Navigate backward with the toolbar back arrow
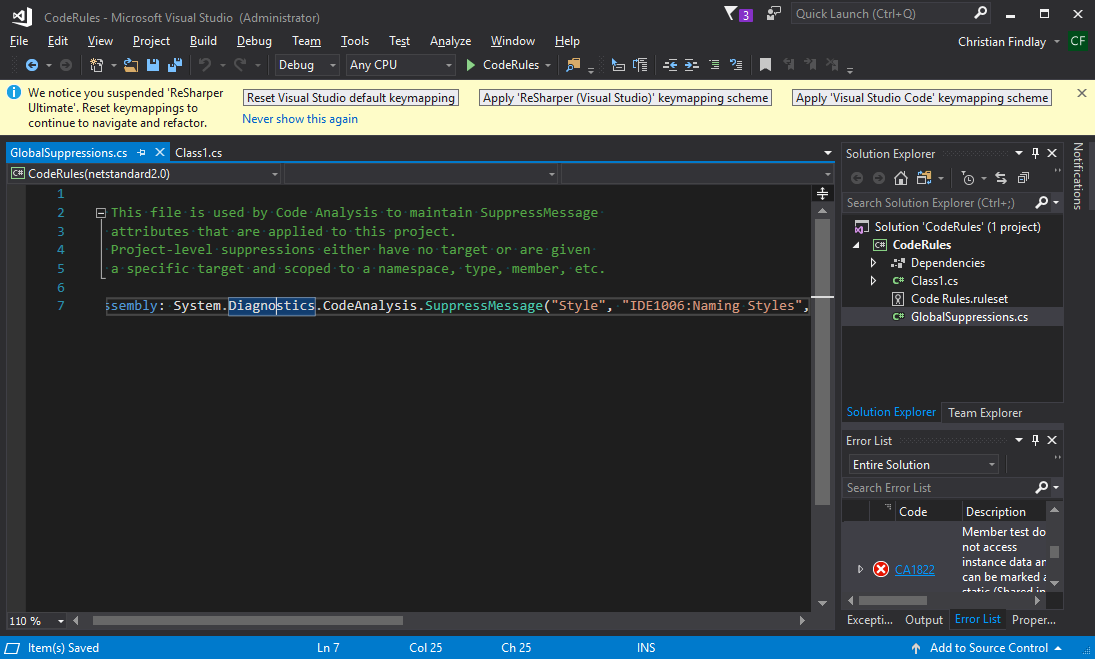This screenshot has height=659, width=1095. tap(31, 65)
